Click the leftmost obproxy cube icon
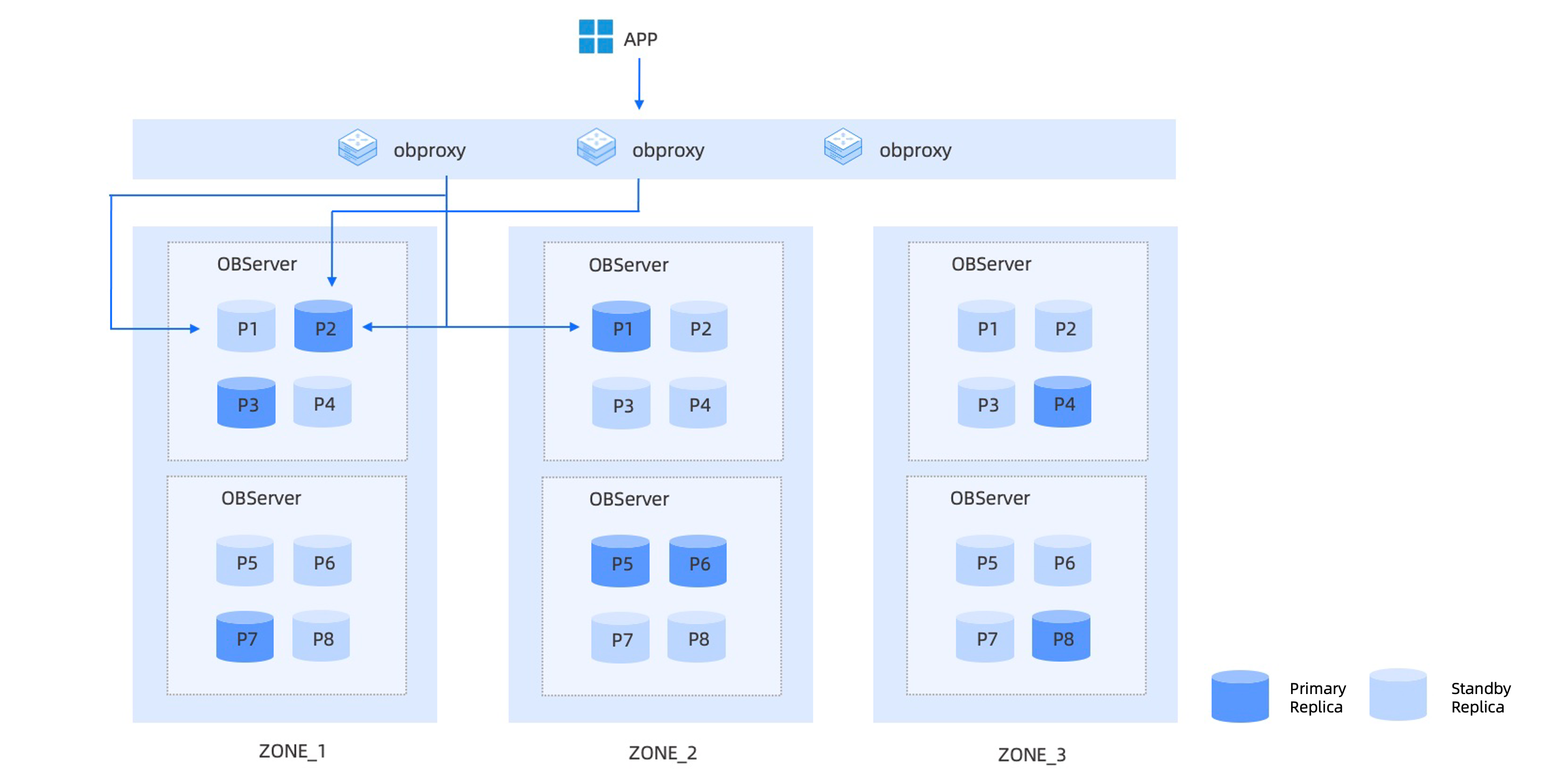 357,147
